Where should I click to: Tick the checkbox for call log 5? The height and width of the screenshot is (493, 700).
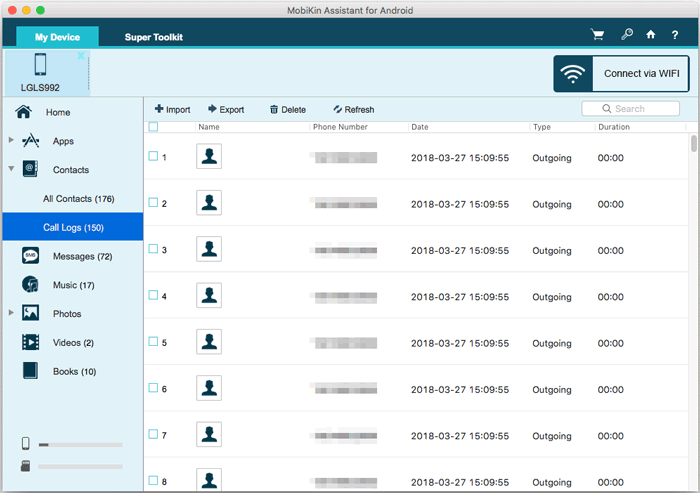tap(153, 342)
